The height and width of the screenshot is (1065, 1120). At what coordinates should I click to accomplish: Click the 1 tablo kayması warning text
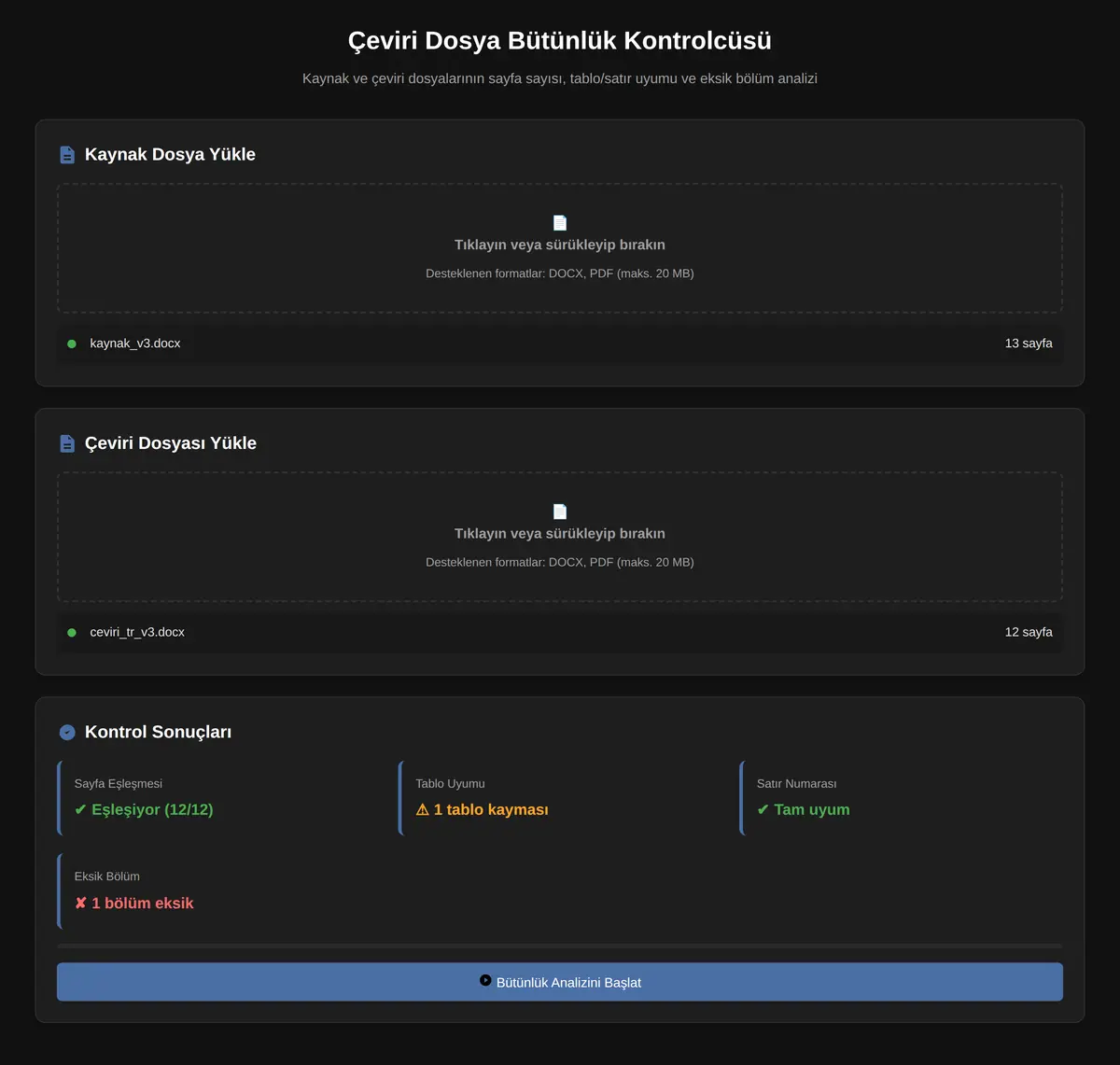(x=491, y=809)
